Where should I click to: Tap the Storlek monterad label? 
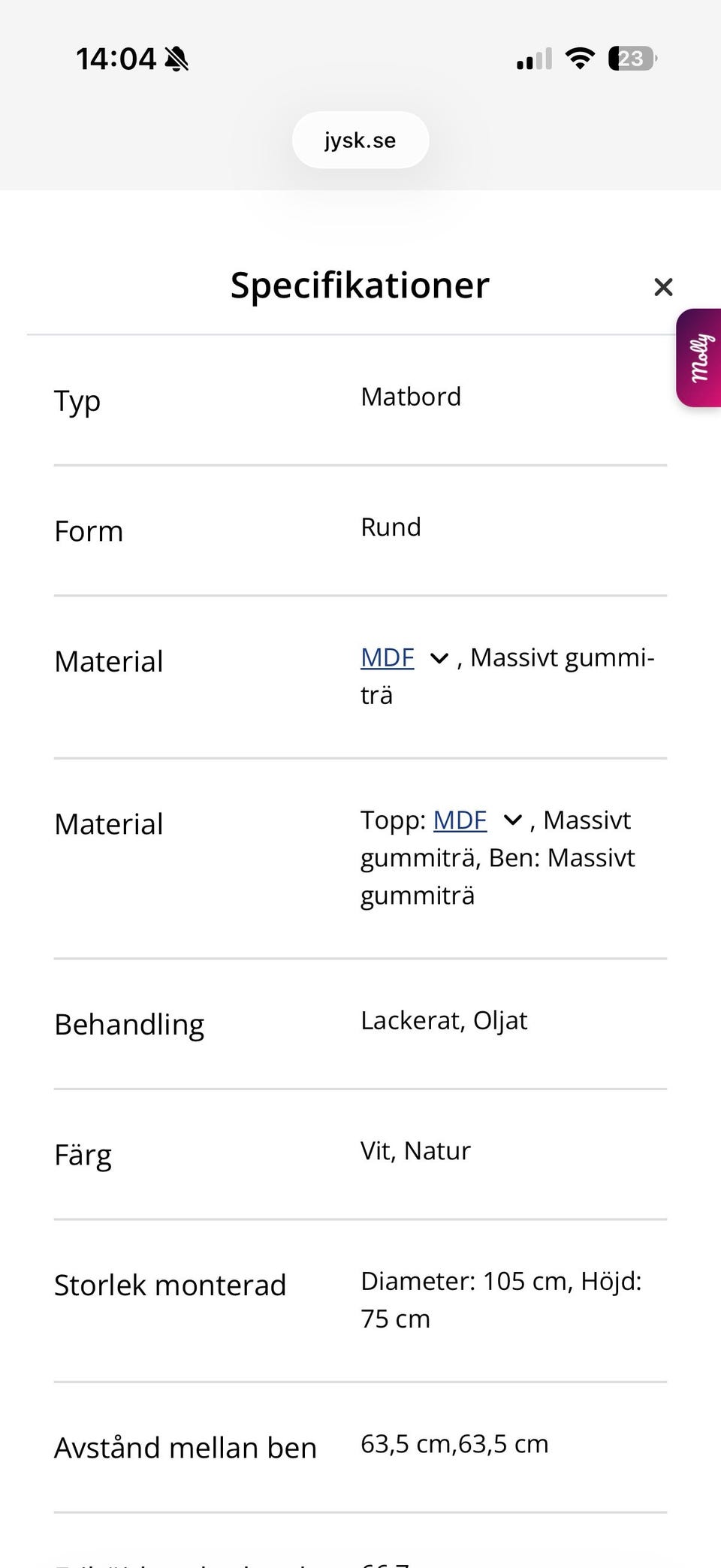pyautogui.click(x=170, y=1285)
